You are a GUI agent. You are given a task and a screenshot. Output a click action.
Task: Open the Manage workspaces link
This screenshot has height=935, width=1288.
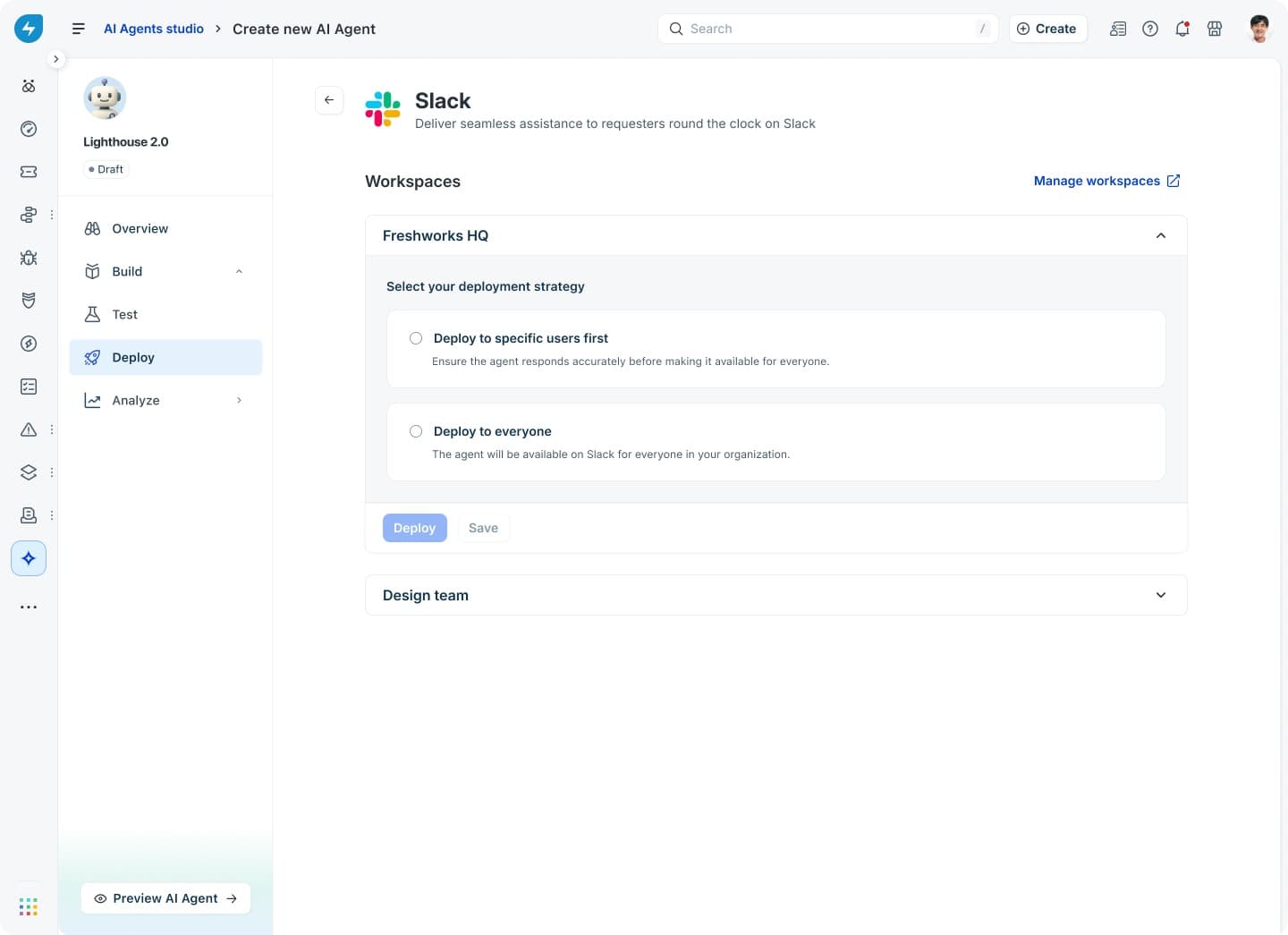point(1107,181)
